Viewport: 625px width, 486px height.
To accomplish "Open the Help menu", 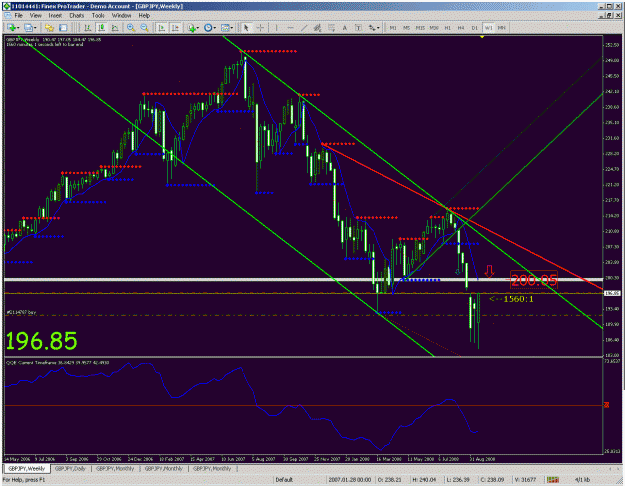I will (x=144, y=16).
